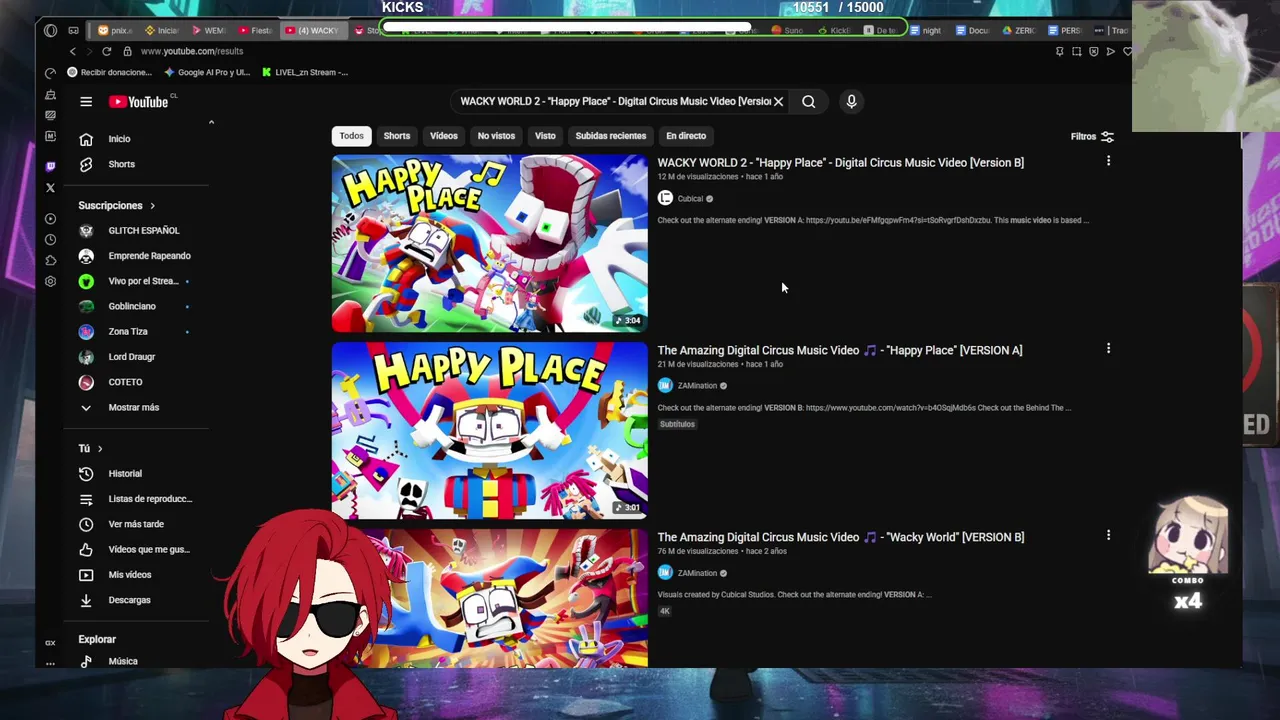Open LIVEL_zn Stream bookmark
Viewport: 1280px width, 720px height.
[305, 72]
